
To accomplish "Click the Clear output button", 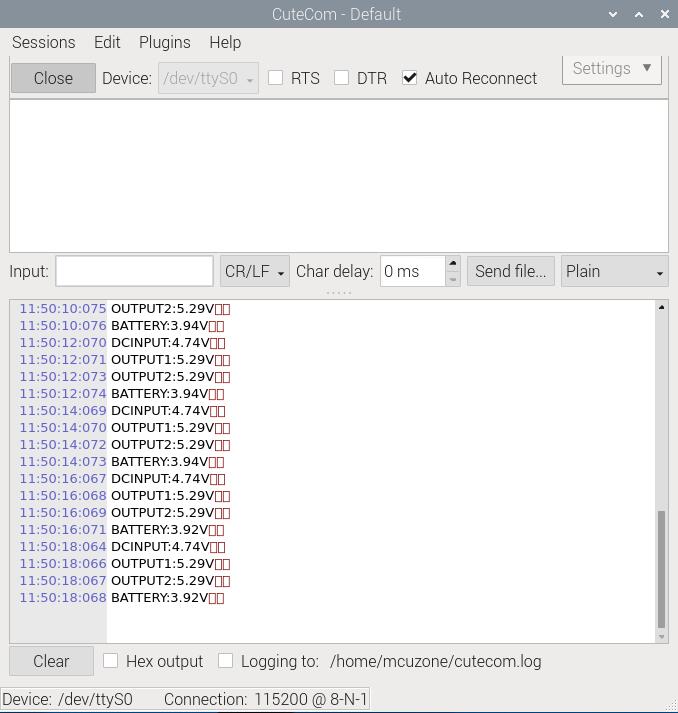I will (51, 661).
